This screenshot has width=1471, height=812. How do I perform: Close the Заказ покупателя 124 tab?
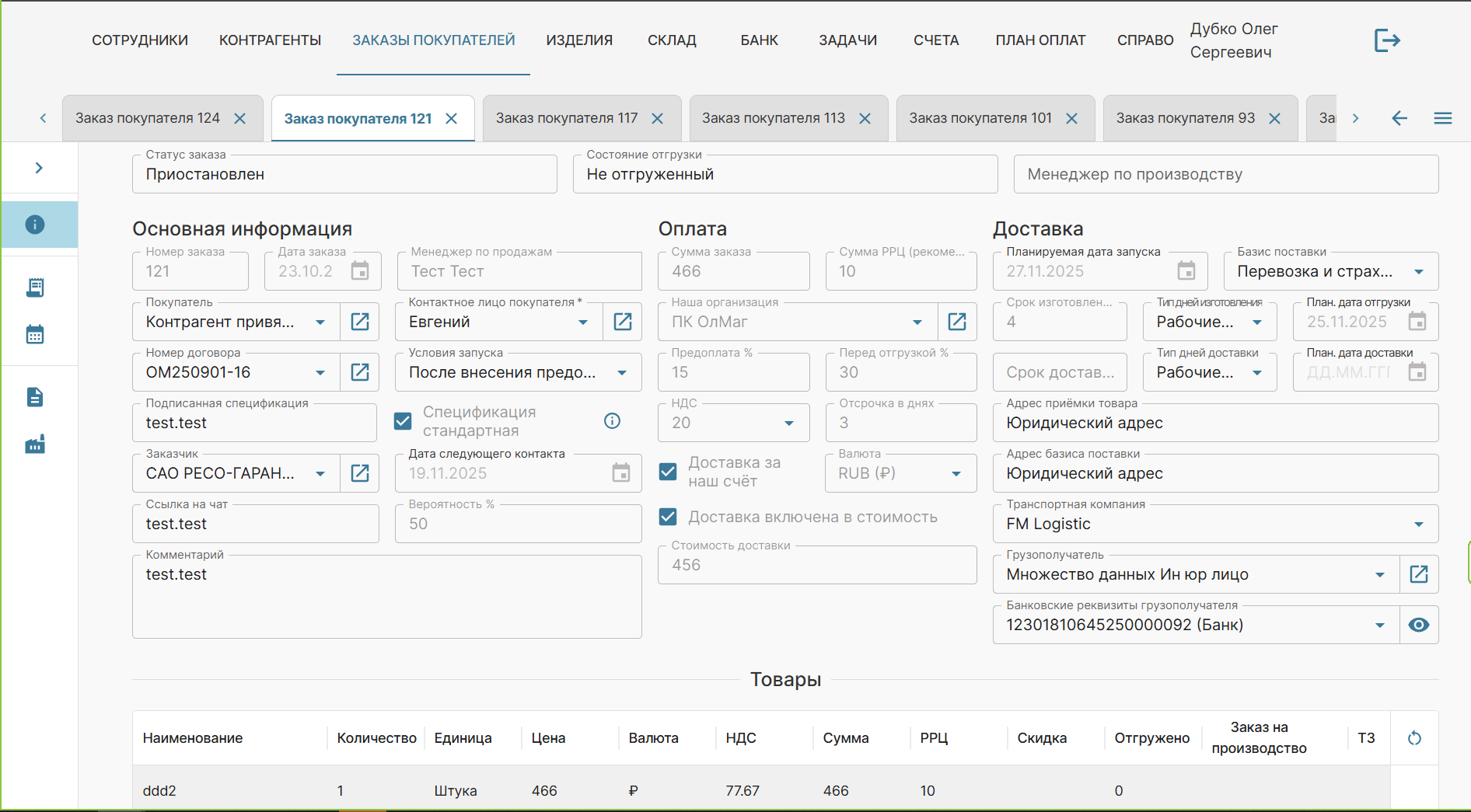click(x=240, y=118)
